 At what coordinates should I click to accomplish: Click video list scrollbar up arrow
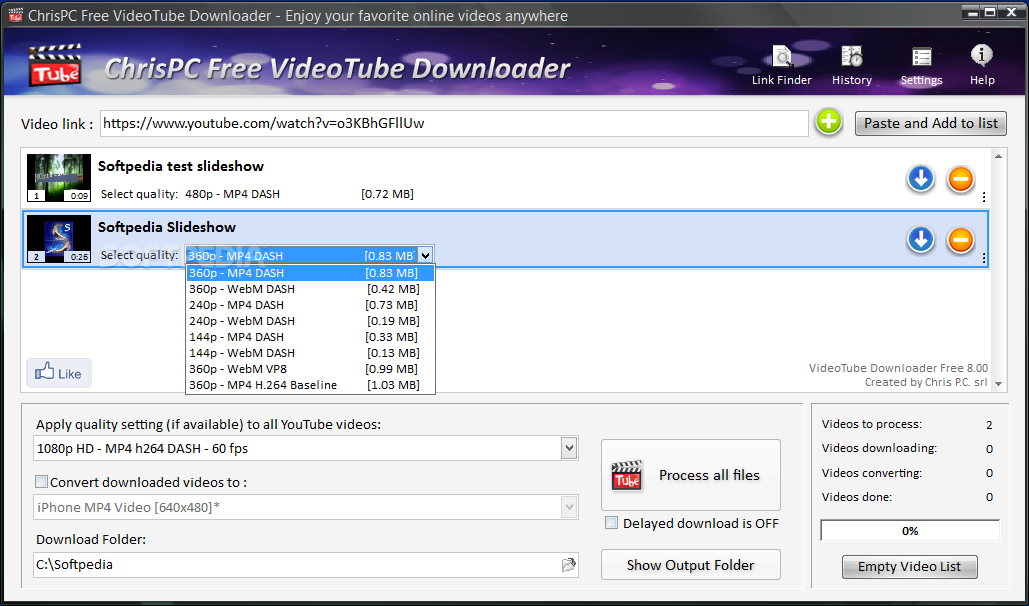pyautogui.click(x=998, y=156)
